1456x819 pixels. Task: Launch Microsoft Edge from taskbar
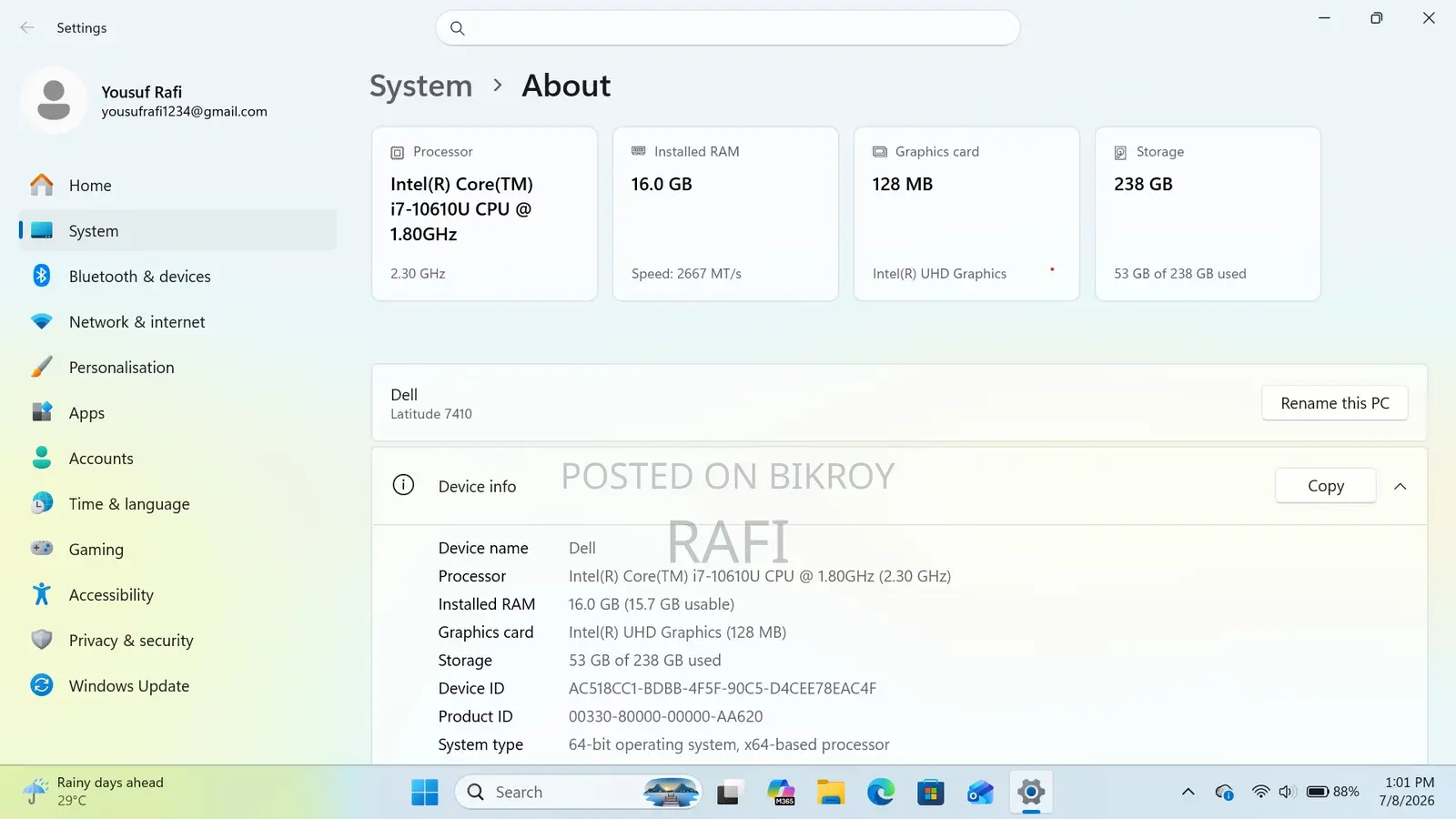(881, 793)
